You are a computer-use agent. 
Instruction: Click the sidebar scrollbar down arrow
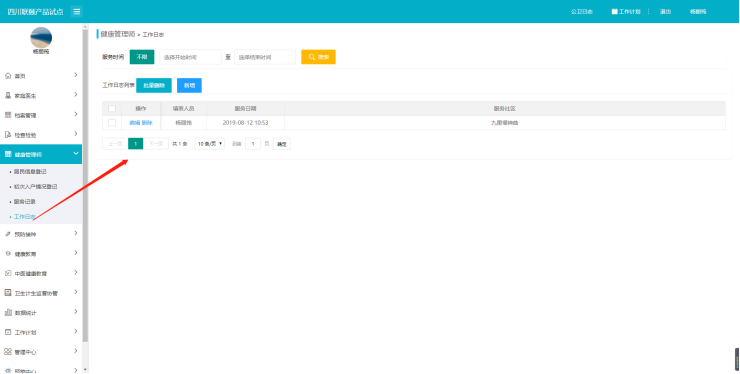[85, 370]
